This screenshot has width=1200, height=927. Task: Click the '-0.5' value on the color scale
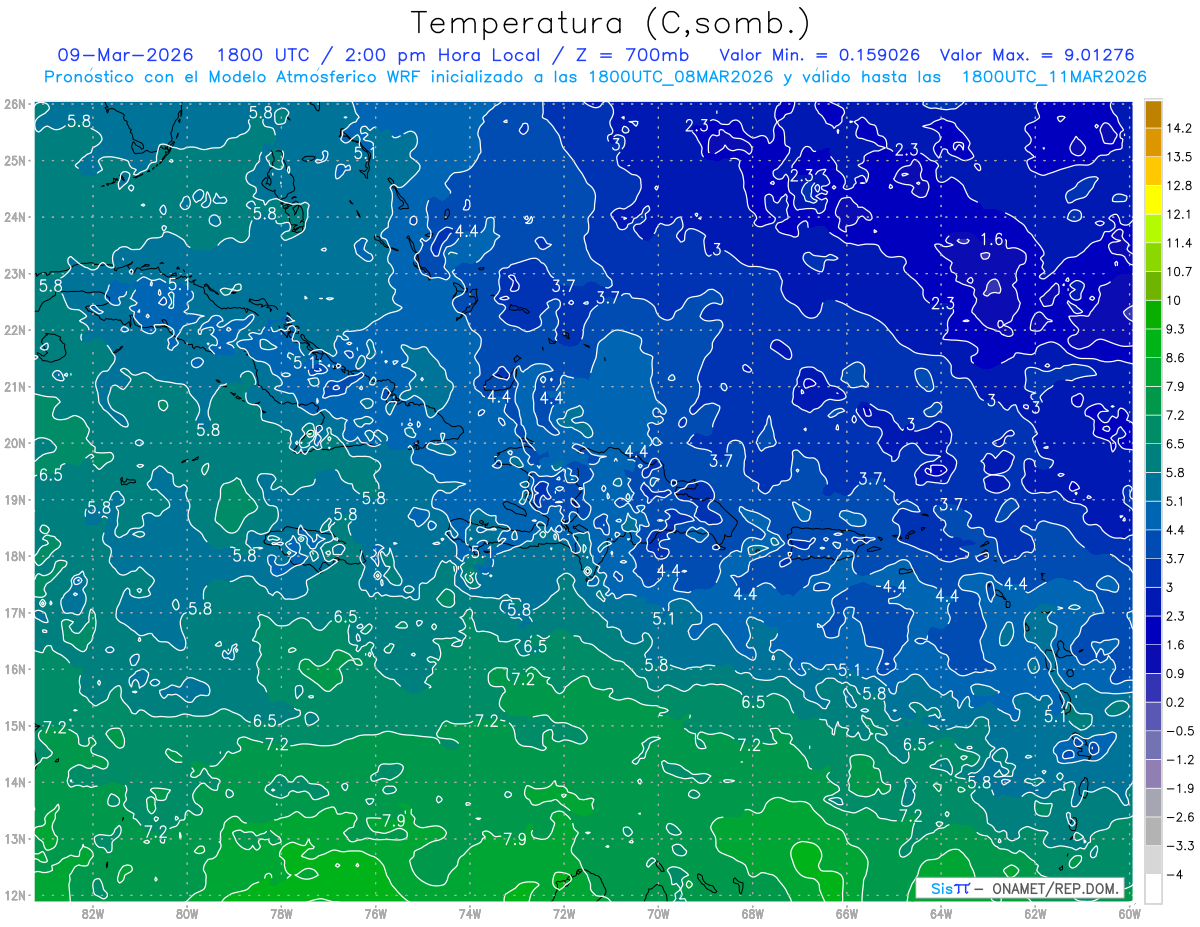(1179, 731)
